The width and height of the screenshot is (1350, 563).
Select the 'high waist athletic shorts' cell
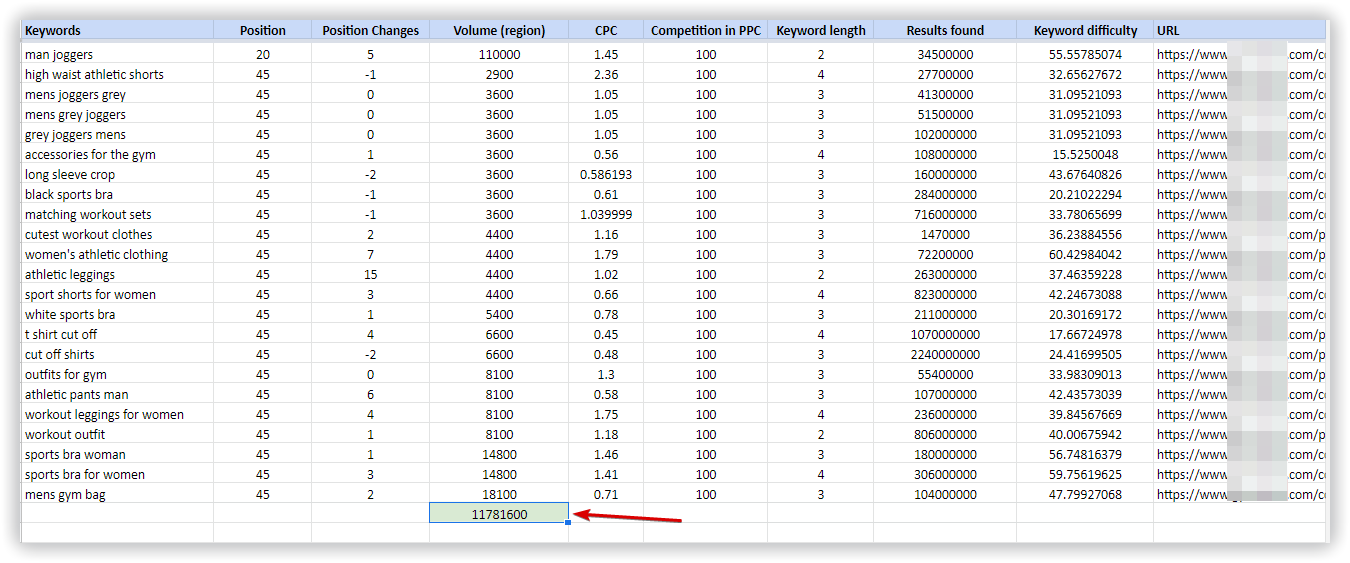click(117, 74)
